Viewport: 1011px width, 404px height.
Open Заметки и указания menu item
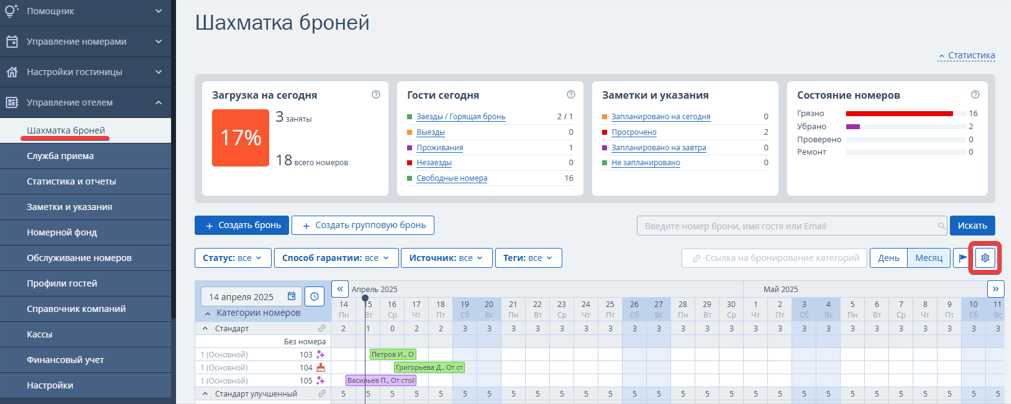tap(85, 207)
